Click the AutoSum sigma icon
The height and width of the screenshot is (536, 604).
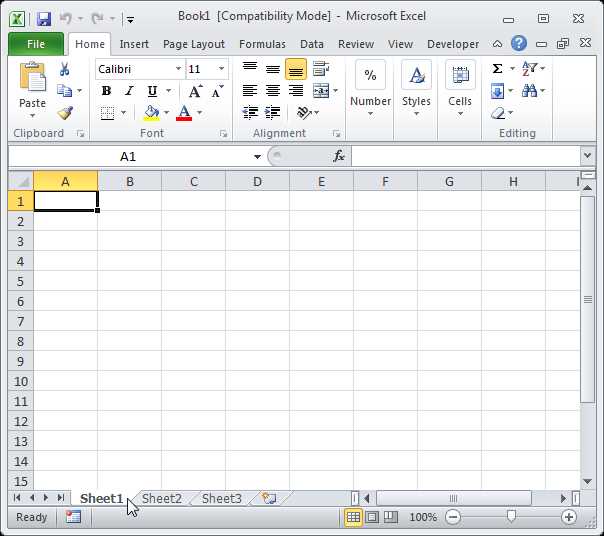click(x=497, y=69)
